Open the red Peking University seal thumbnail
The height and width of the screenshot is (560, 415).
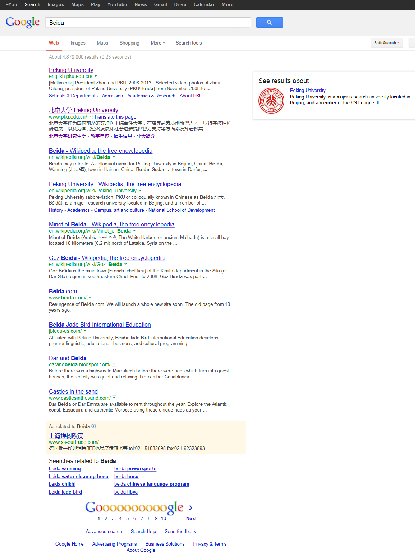click(271, 101)
